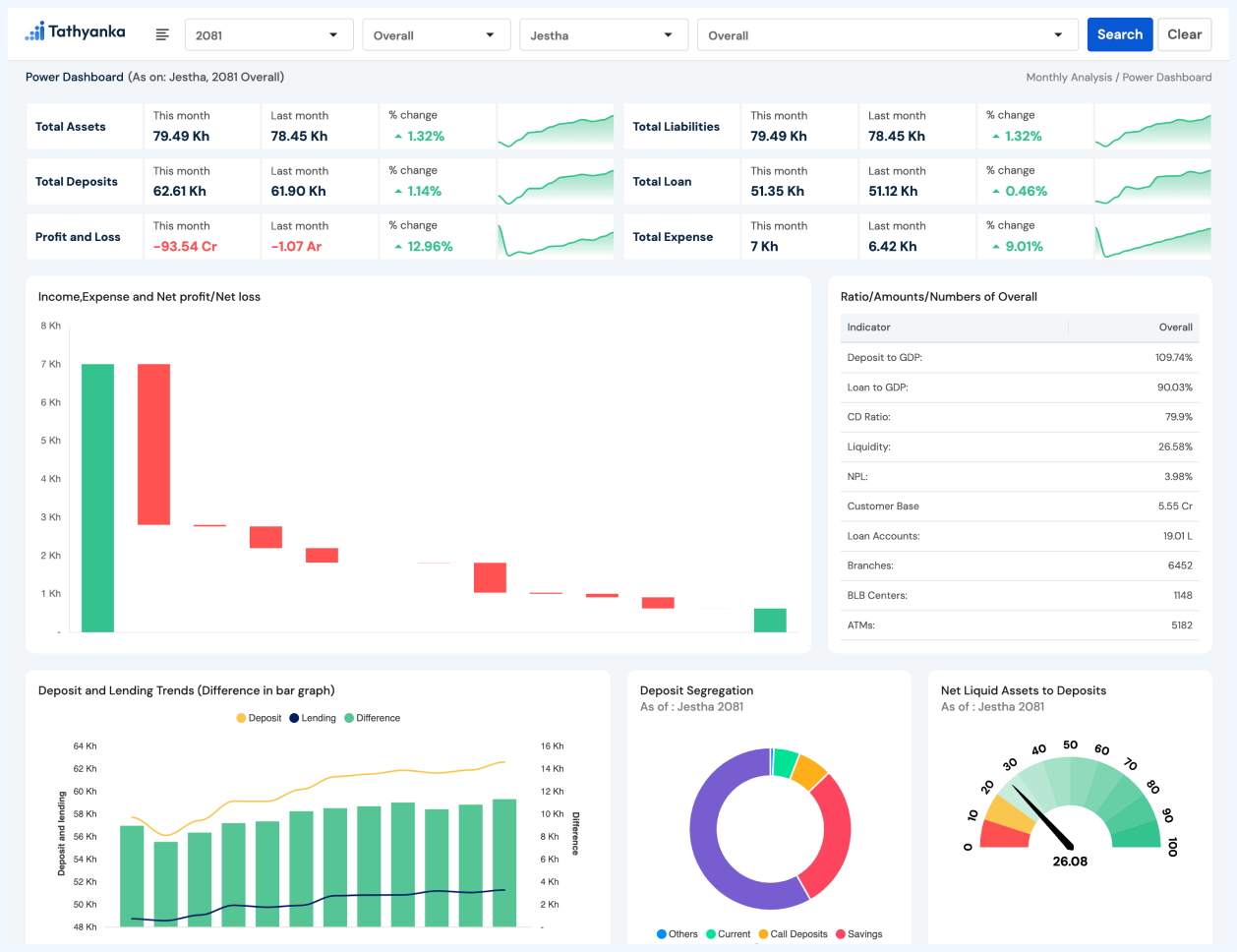Click the Indicator column header
Viewport: 1237px width, 952px height.
[x=869, y=327]
